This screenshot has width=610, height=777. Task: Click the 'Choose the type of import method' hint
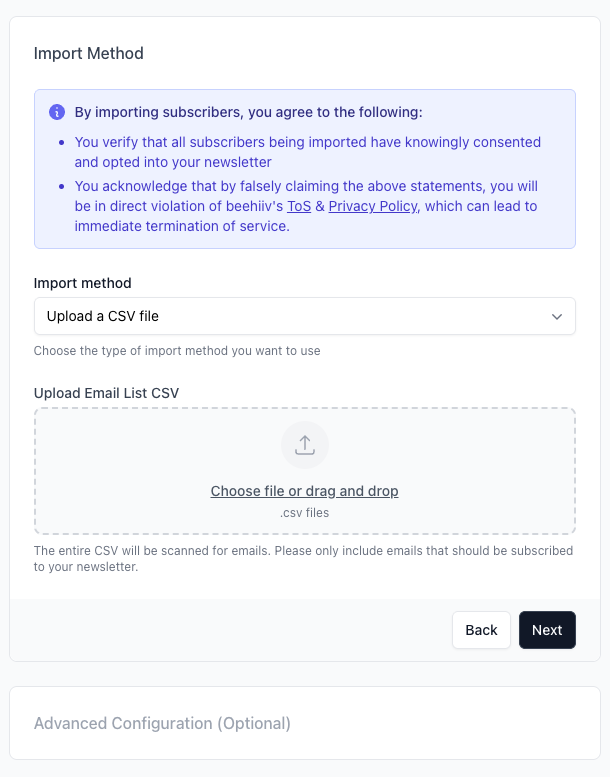[x=177, y=351]
